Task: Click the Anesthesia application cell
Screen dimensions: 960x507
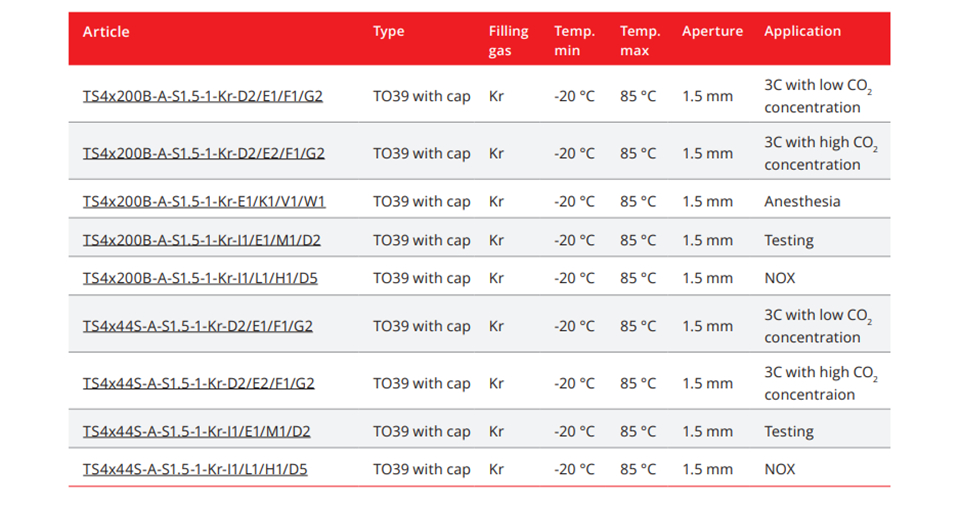Action: 802,202
